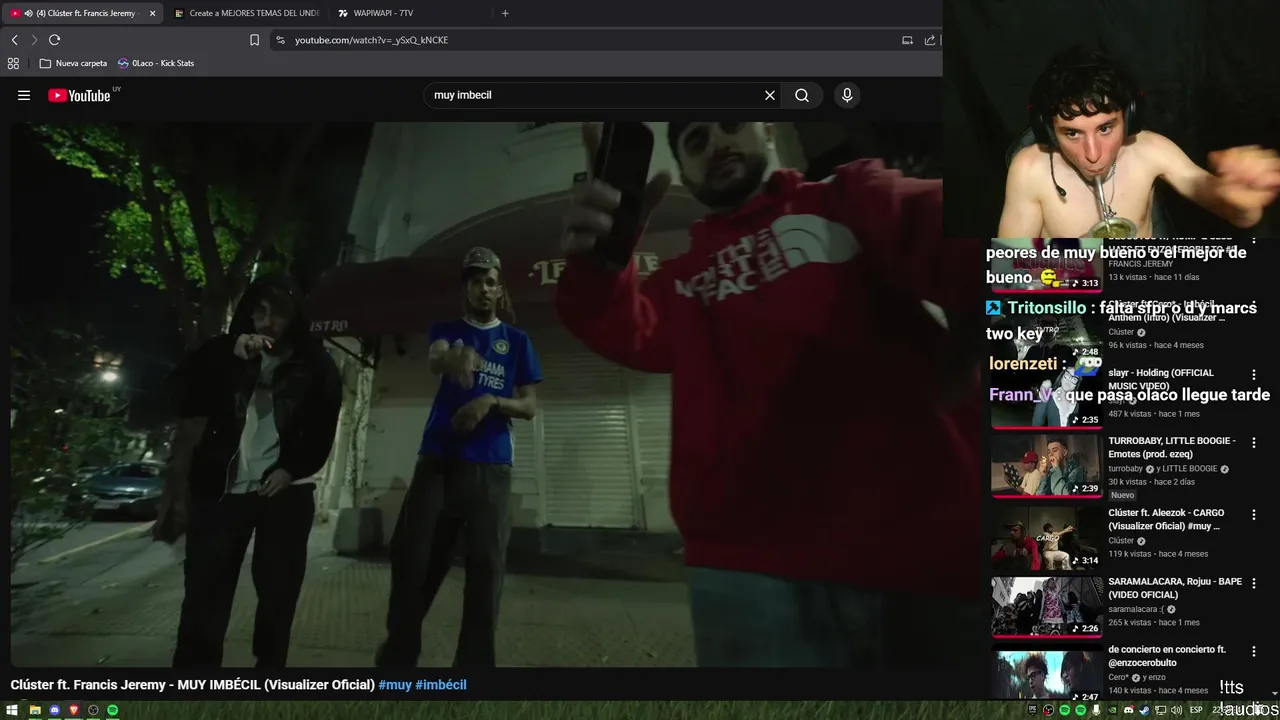Click the share icon in address bar

tap(930, 40)
